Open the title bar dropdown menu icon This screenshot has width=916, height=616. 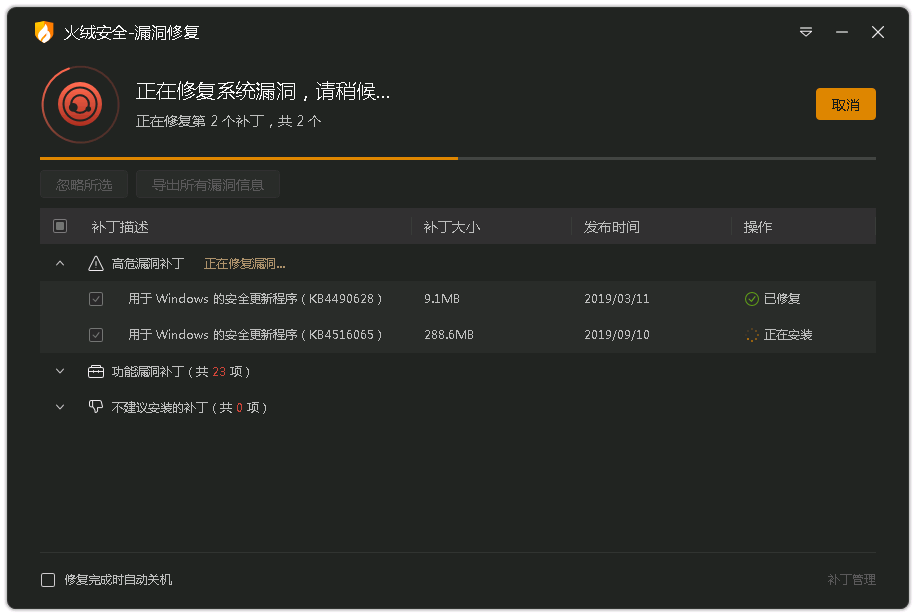click(x=806, y=32)
